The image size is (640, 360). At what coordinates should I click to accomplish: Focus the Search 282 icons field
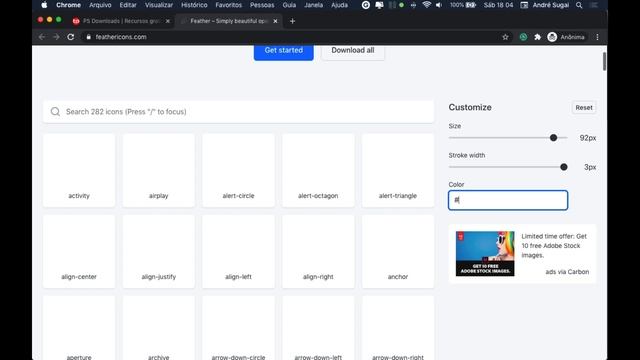click(238, 112)
